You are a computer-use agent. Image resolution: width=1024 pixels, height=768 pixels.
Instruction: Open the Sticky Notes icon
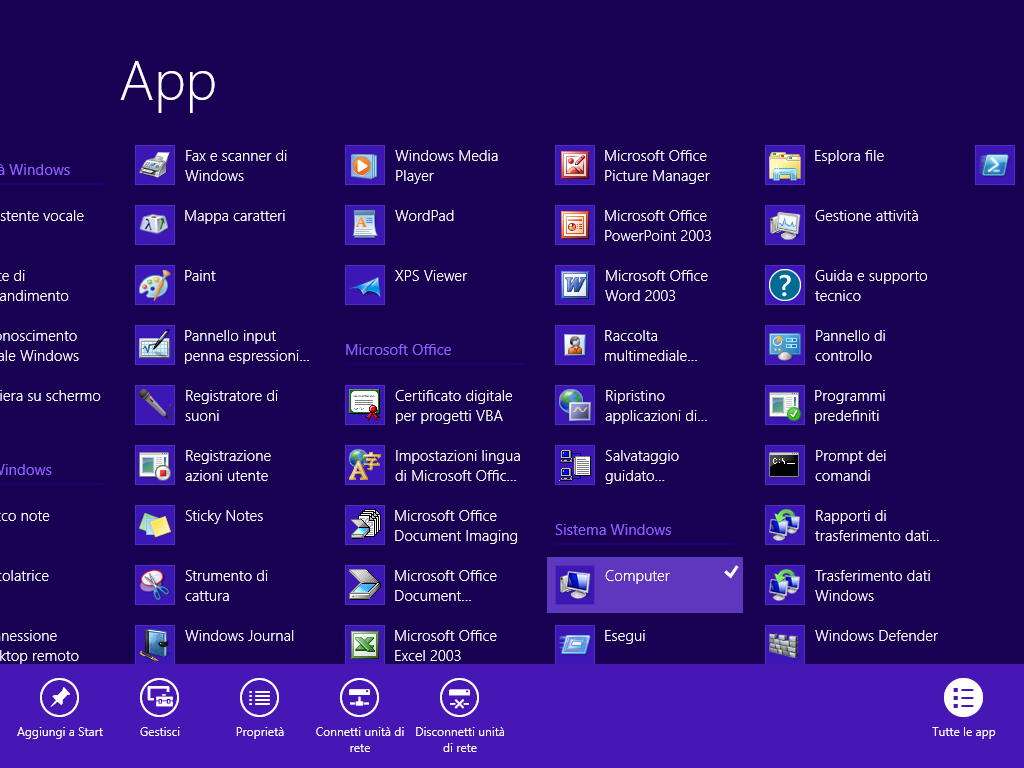pos(155,526)
